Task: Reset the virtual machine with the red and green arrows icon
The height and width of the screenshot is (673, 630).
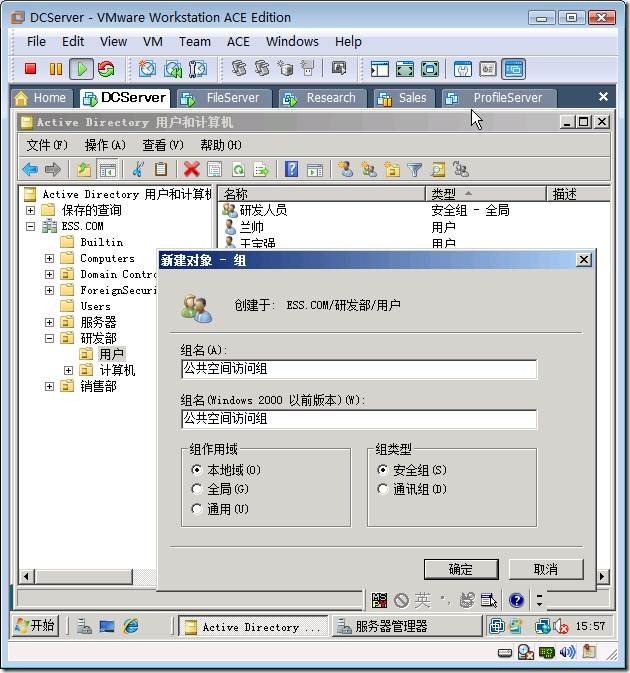Action: [106, 69]
